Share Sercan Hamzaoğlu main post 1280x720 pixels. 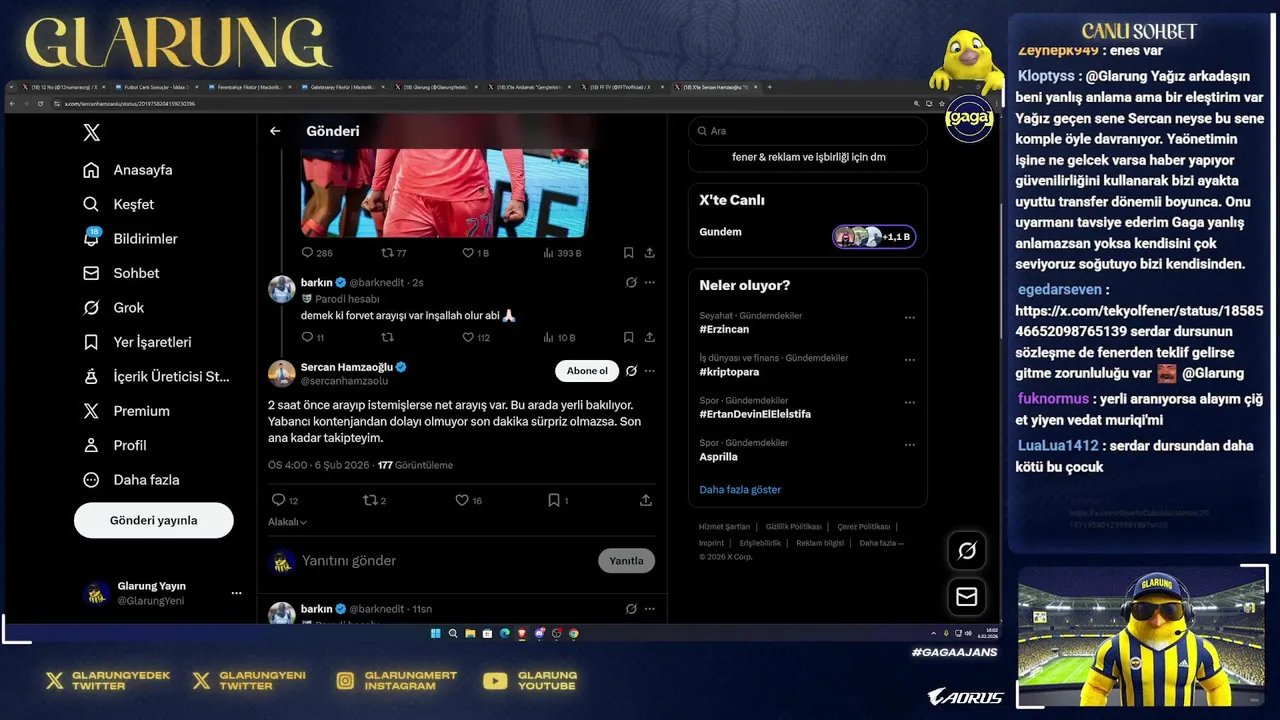(646, 500)
